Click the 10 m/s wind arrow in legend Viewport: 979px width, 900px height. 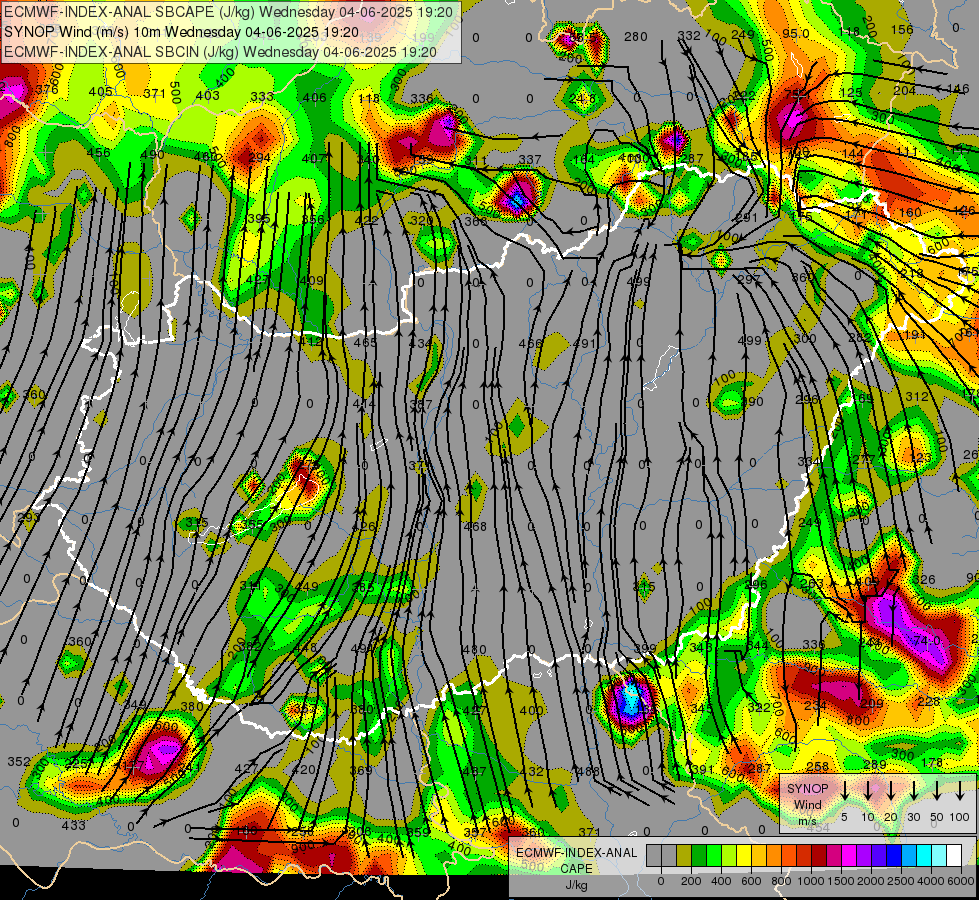pyautogui.click(x=868, y=790)
